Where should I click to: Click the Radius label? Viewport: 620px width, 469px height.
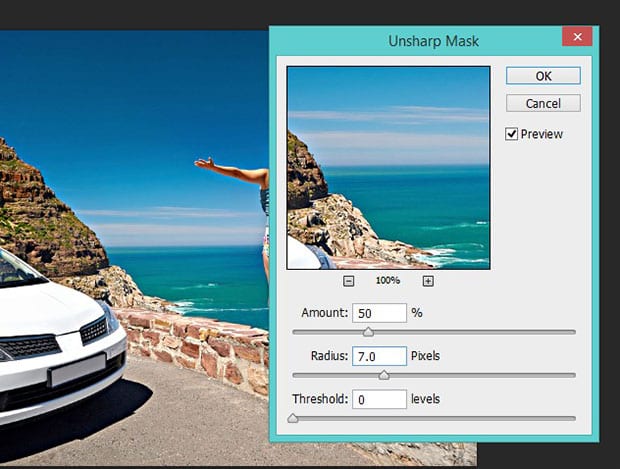[329, 356]
